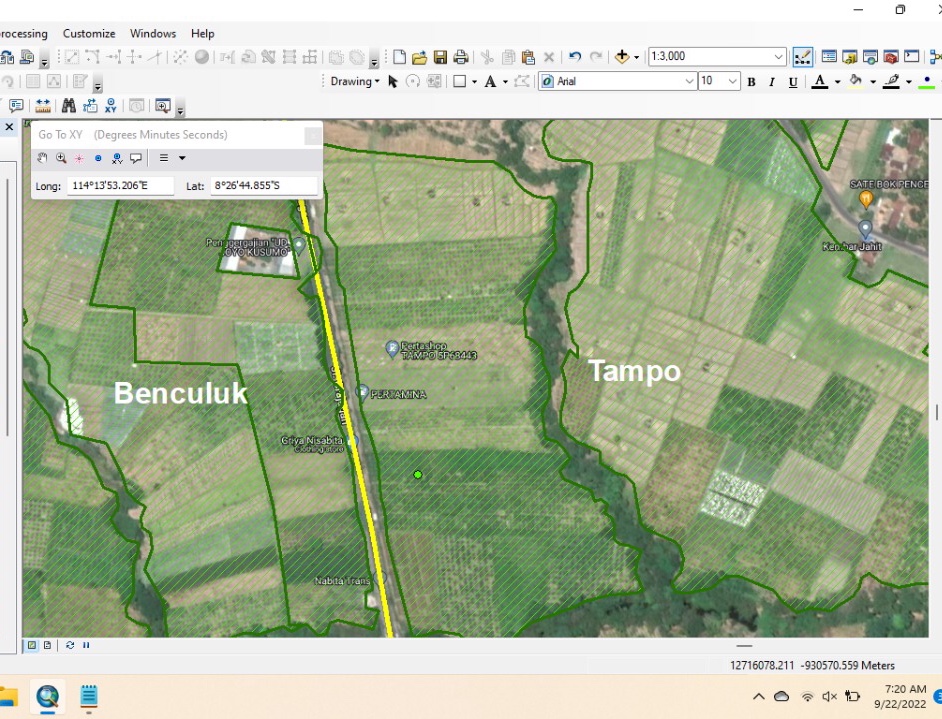Open the Arial font name dropdown
This screenshot has height=719, width=942.
[x=690, y=82]
